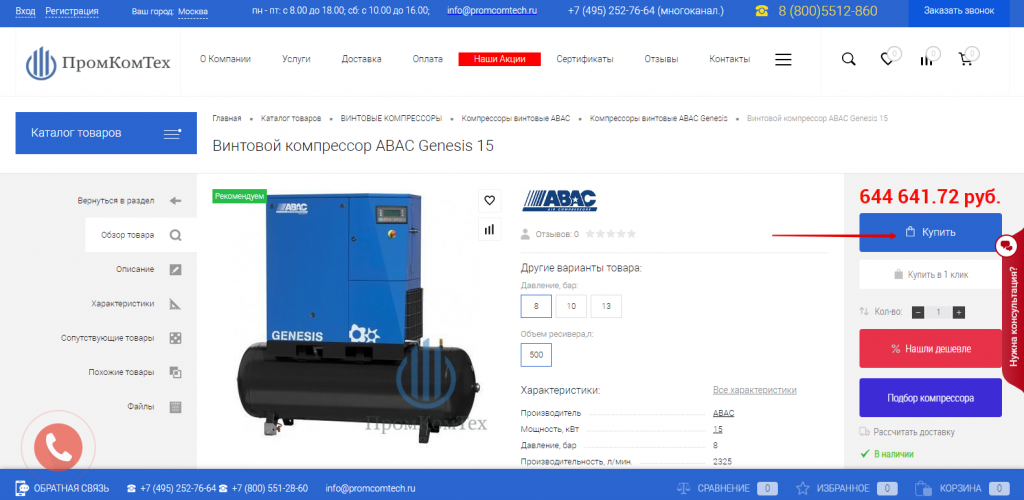This screenshot has height=500, width=1024.
Task: Click breadcrumb Компрессоры винтовые ABAC Genesis
Action: 658,118
